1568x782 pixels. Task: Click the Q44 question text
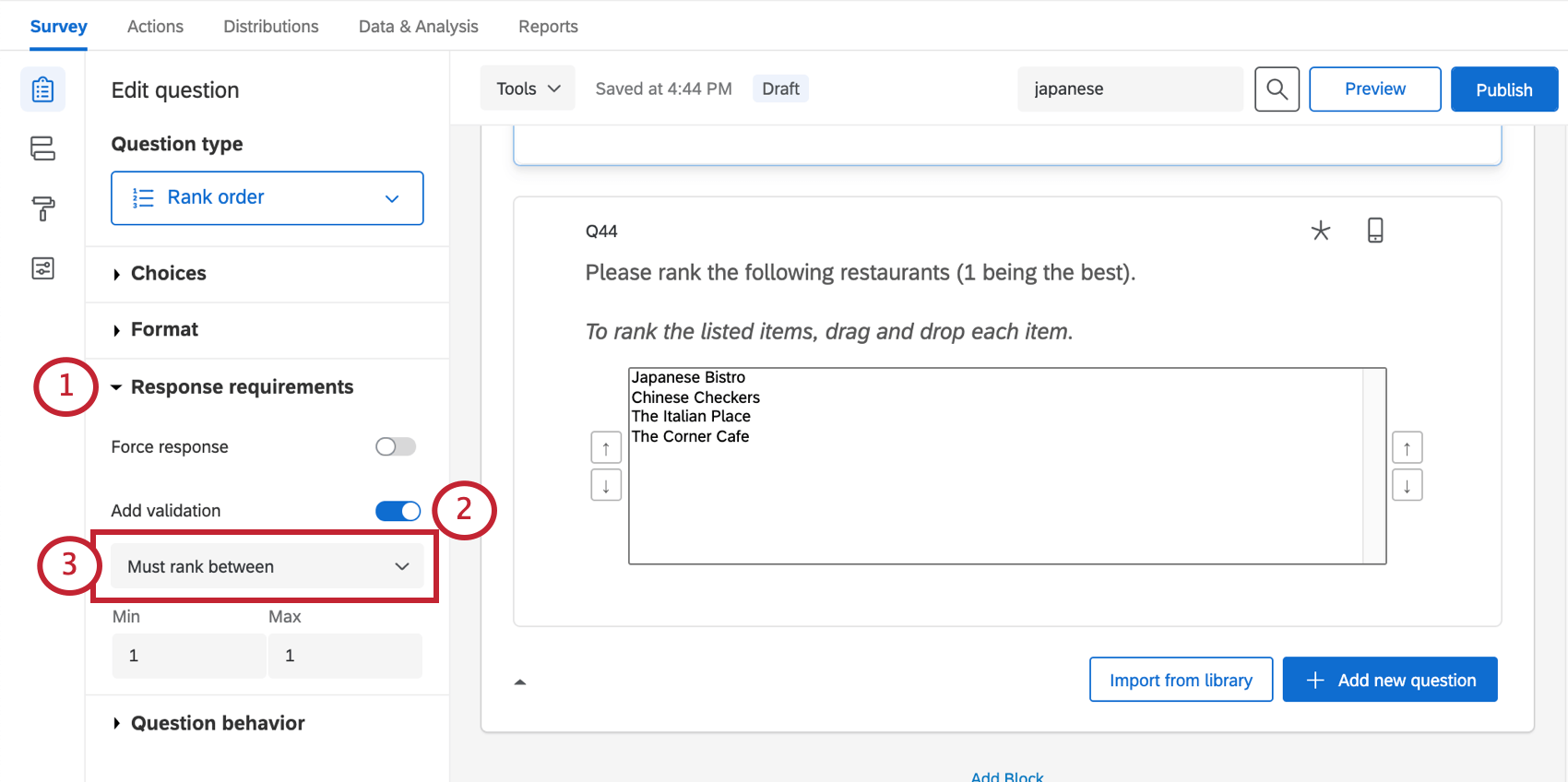(861, 273)
